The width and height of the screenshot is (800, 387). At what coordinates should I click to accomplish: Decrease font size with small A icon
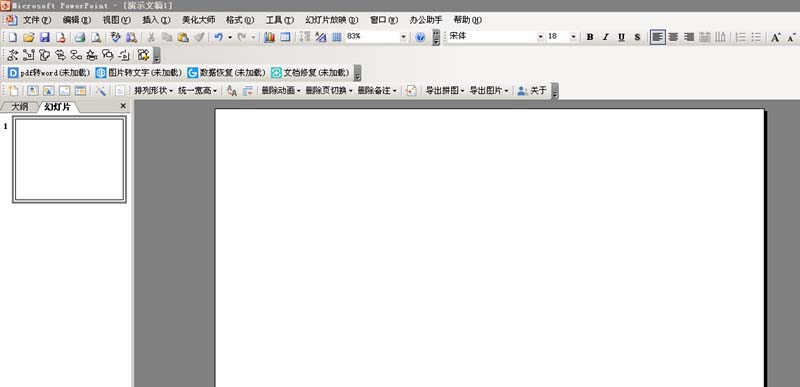[791, 37]
